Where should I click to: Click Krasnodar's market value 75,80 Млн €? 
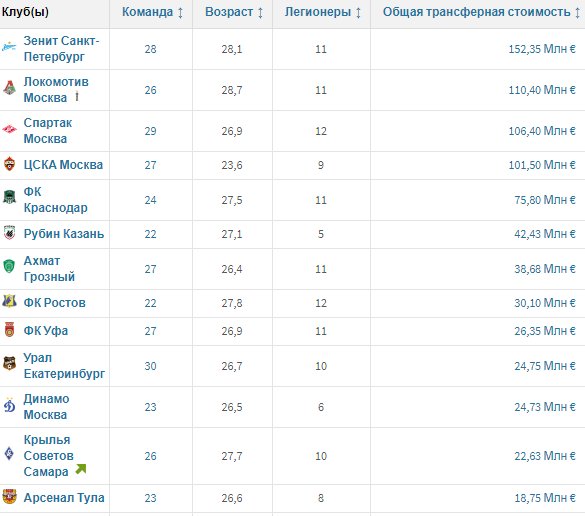545,200
